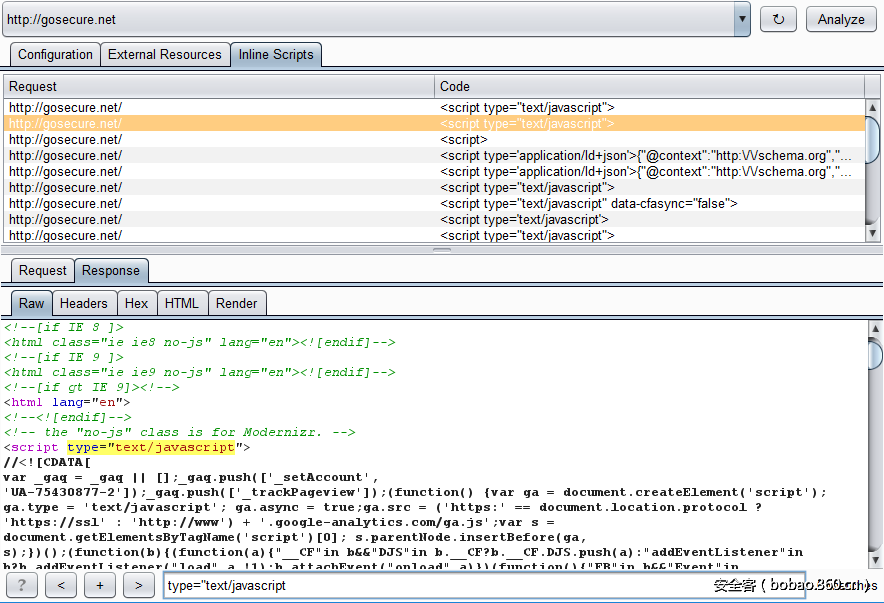
Task: Select the Request tab in lower pane
Action: click(43, 270)
